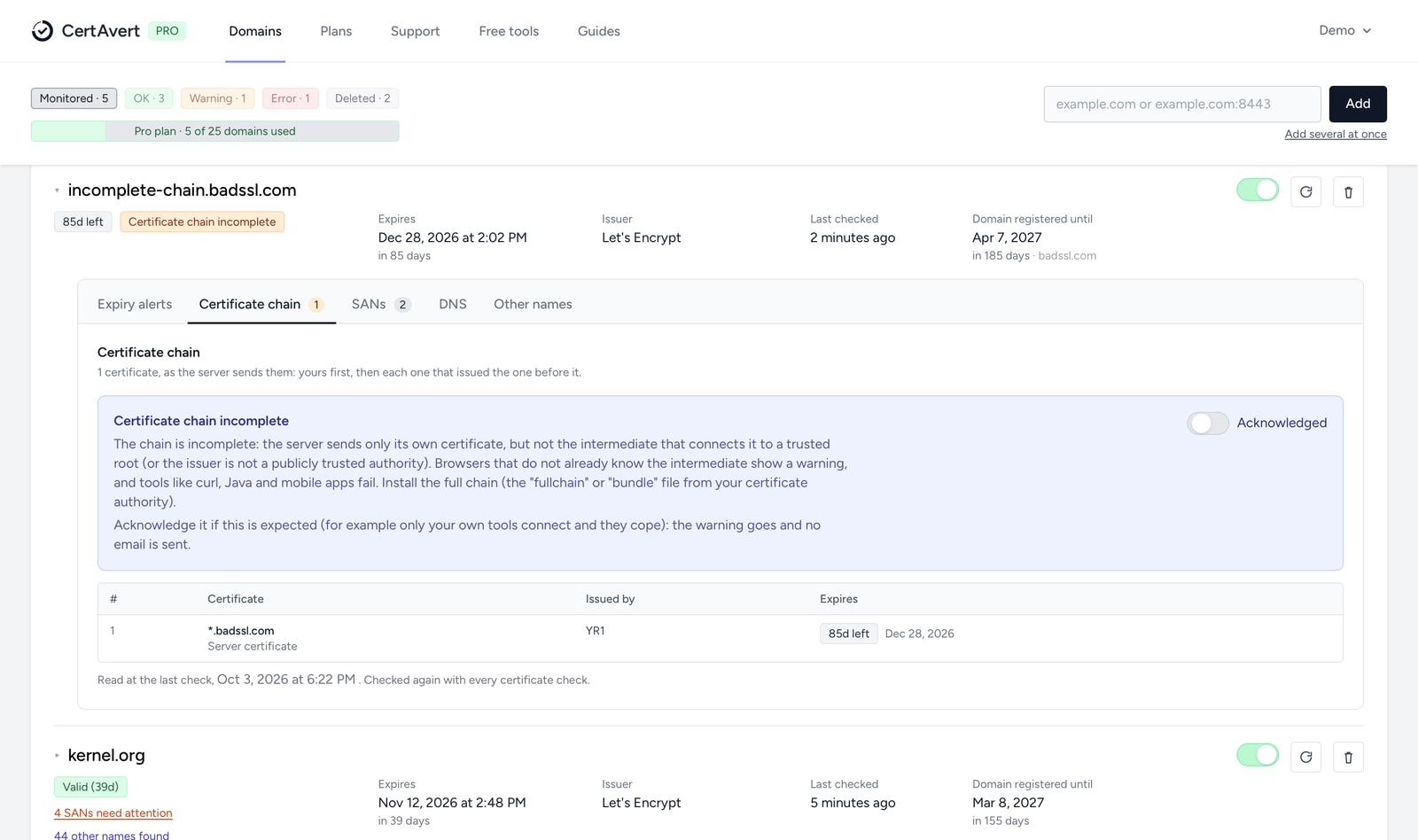Click the Certificate chain incomplete status badge
The height and width of the screenshot is (840, 1418).
[202, 222]
